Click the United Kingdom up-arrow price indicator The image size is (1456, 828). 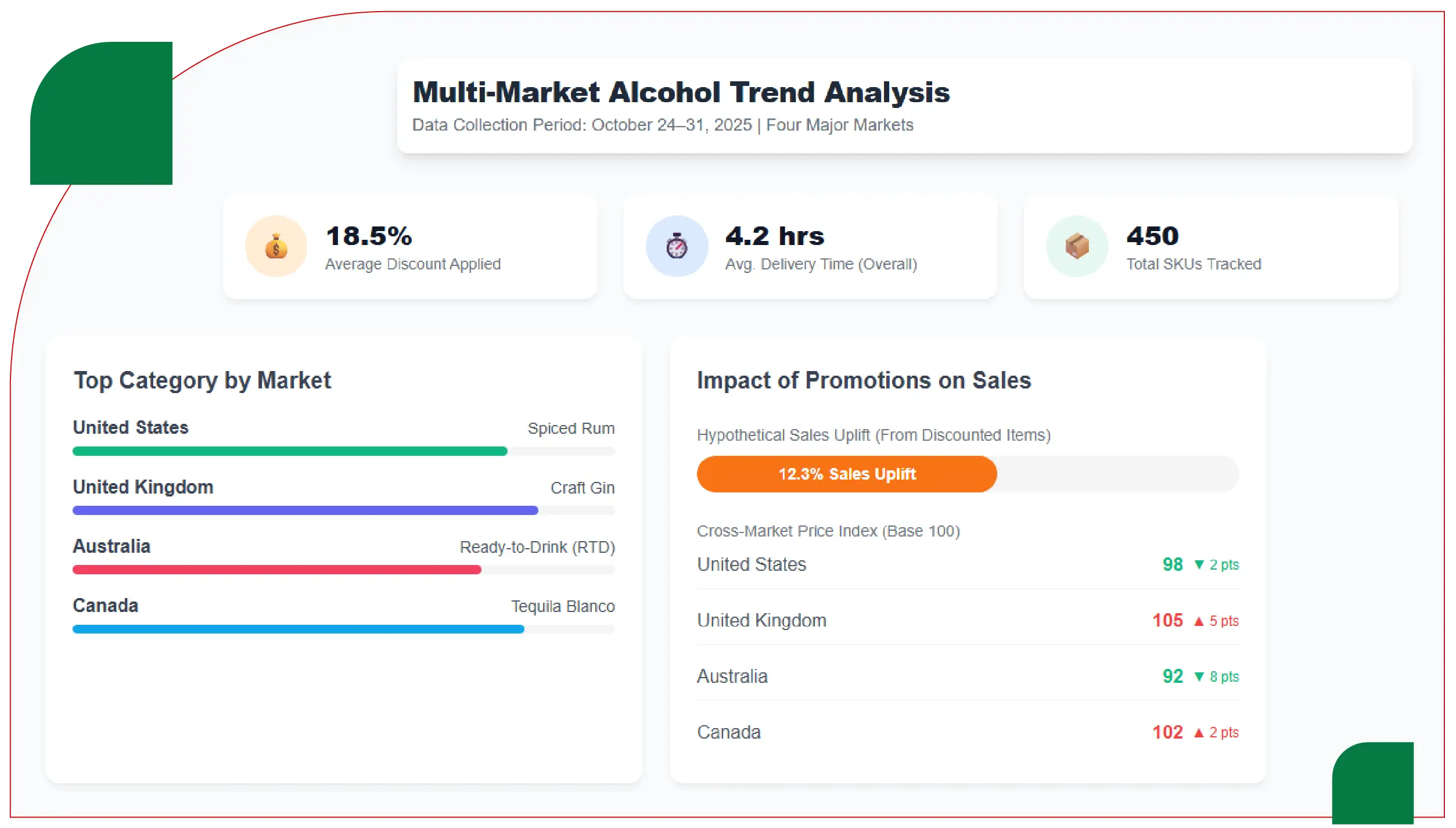[1199, 621]
